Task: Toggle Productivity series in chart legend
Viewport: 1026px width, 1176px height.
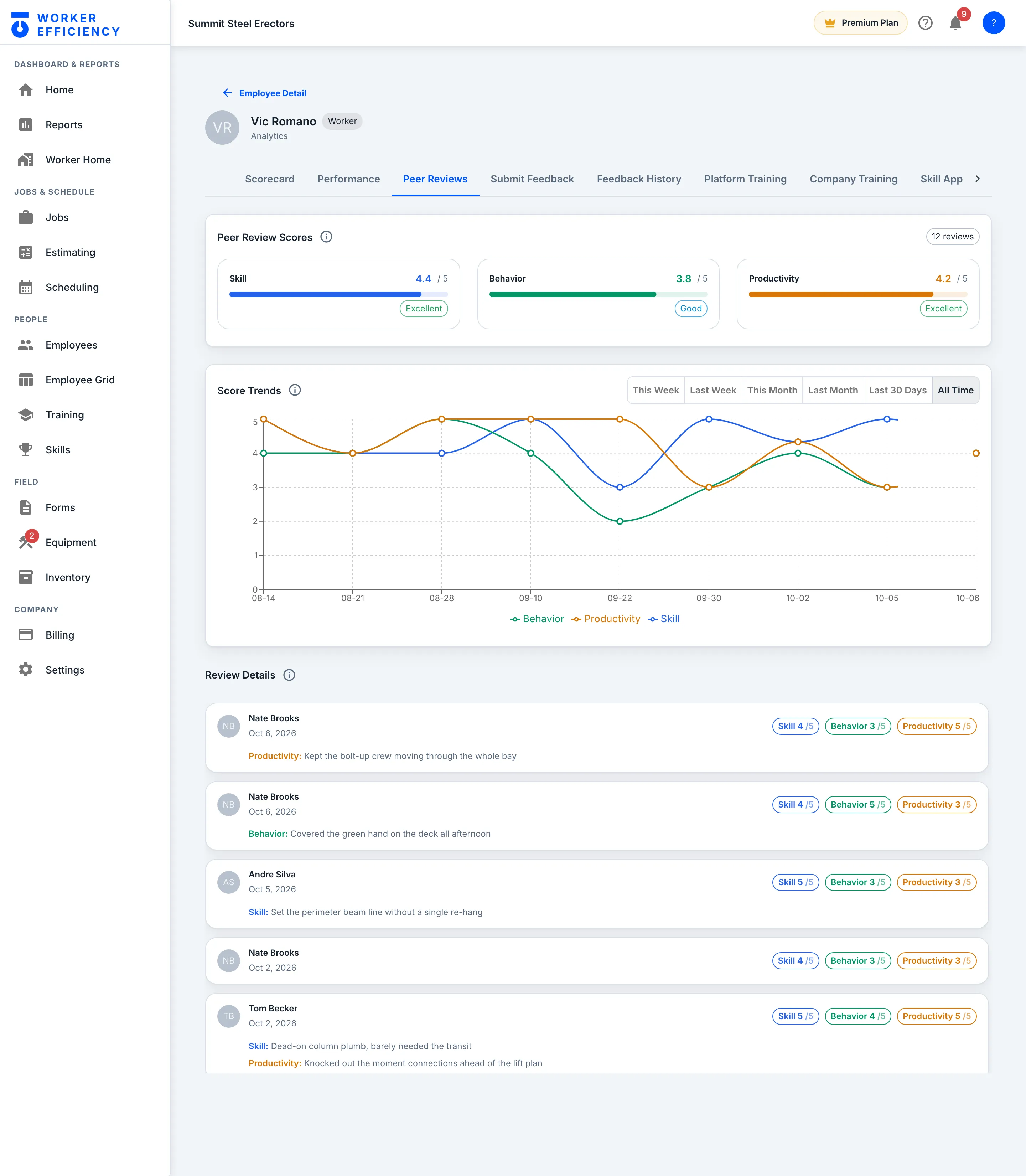Action: pyautogui.click(x=606, y=619)
